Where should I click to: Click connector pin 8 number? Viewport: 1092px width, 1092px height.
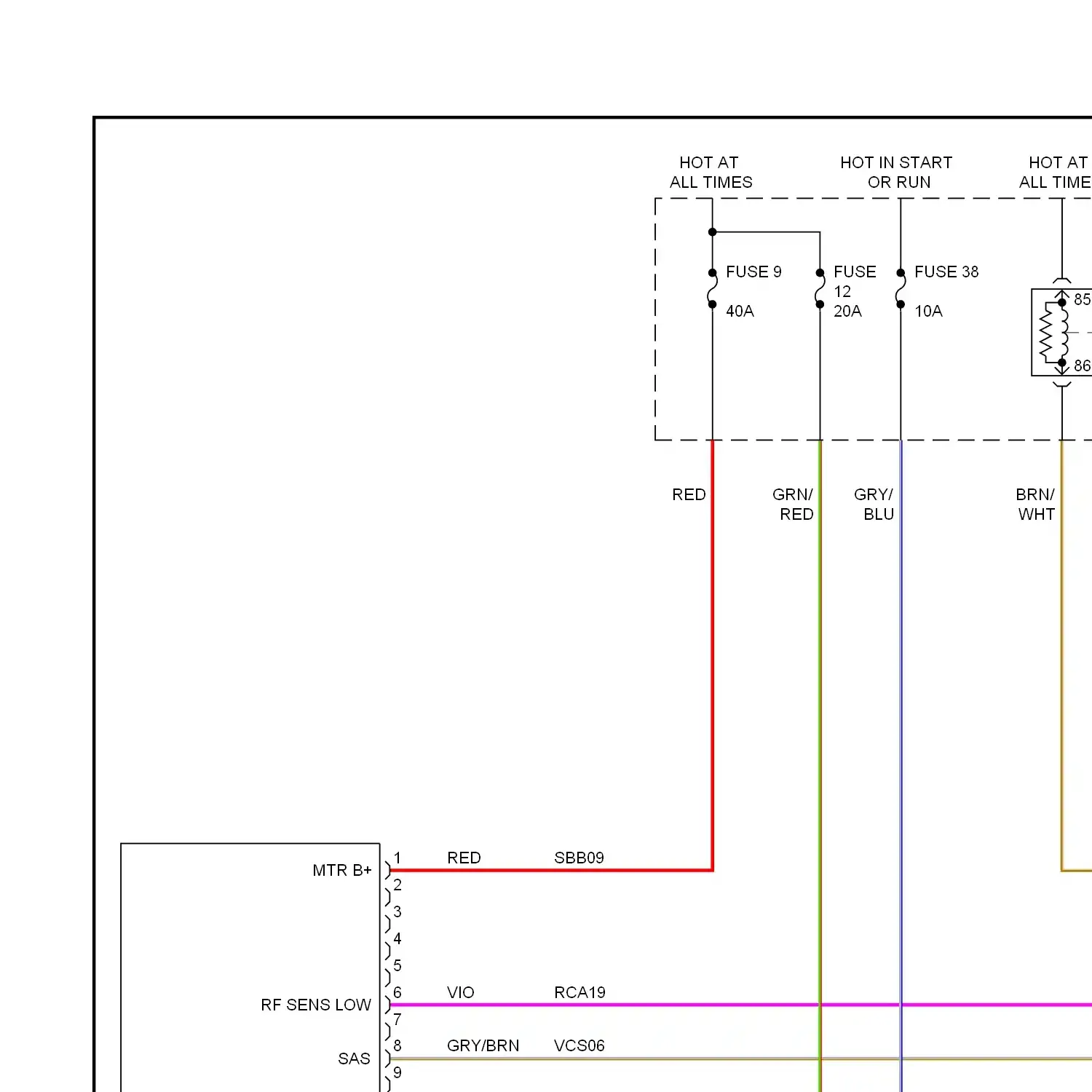[x=397, y=1045]
